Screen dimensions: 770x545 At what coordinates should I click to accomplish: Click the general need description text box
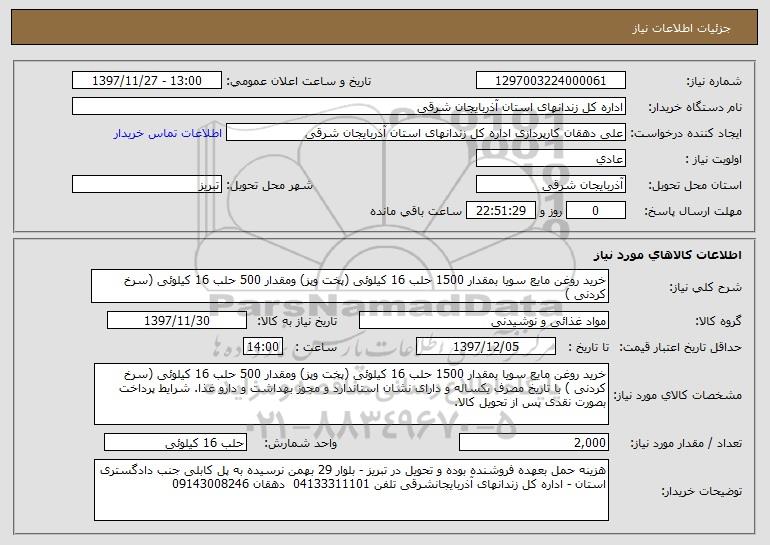click(x=350, y=286)
